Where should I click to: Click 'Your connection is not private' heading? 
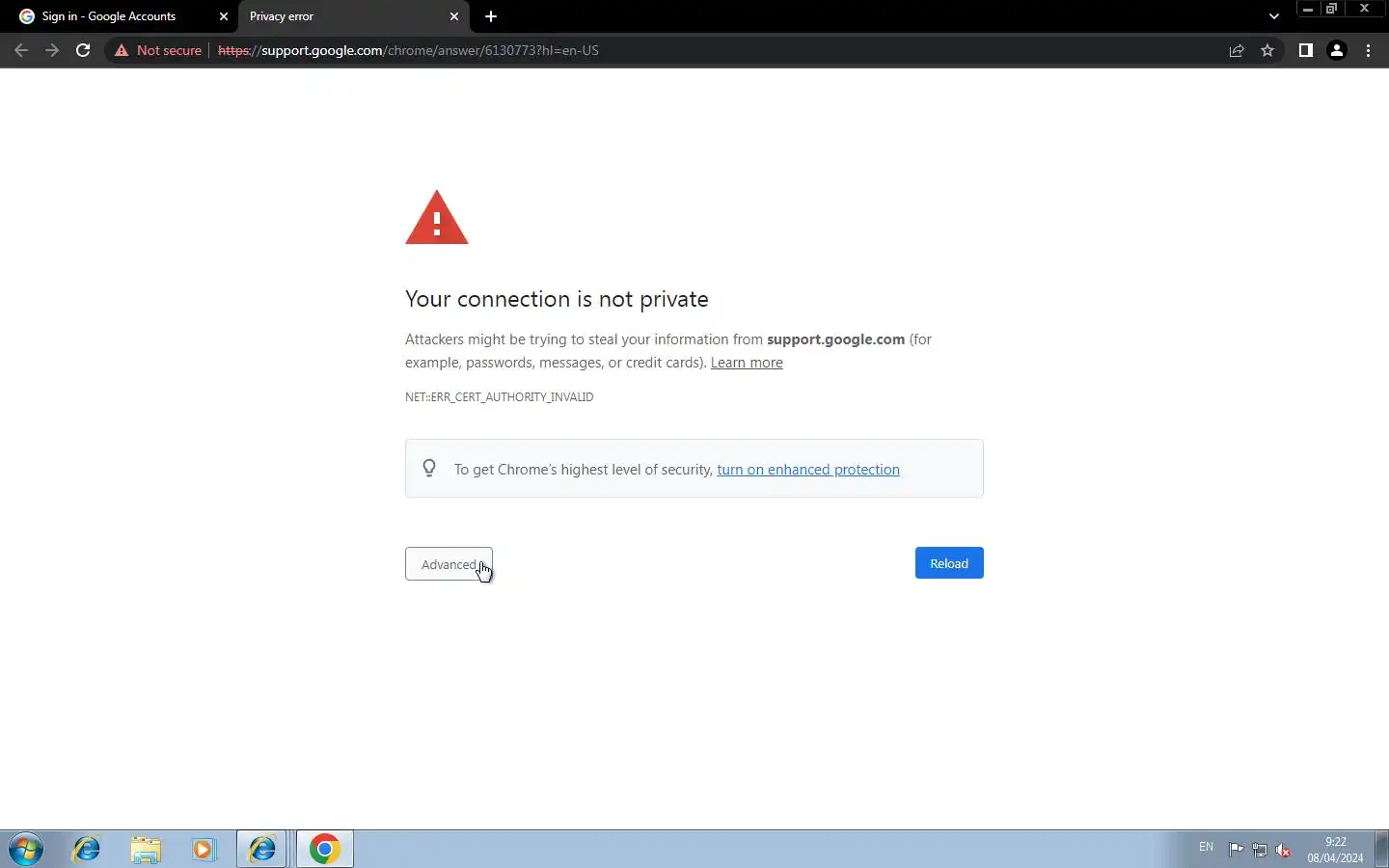coord(557,299)
